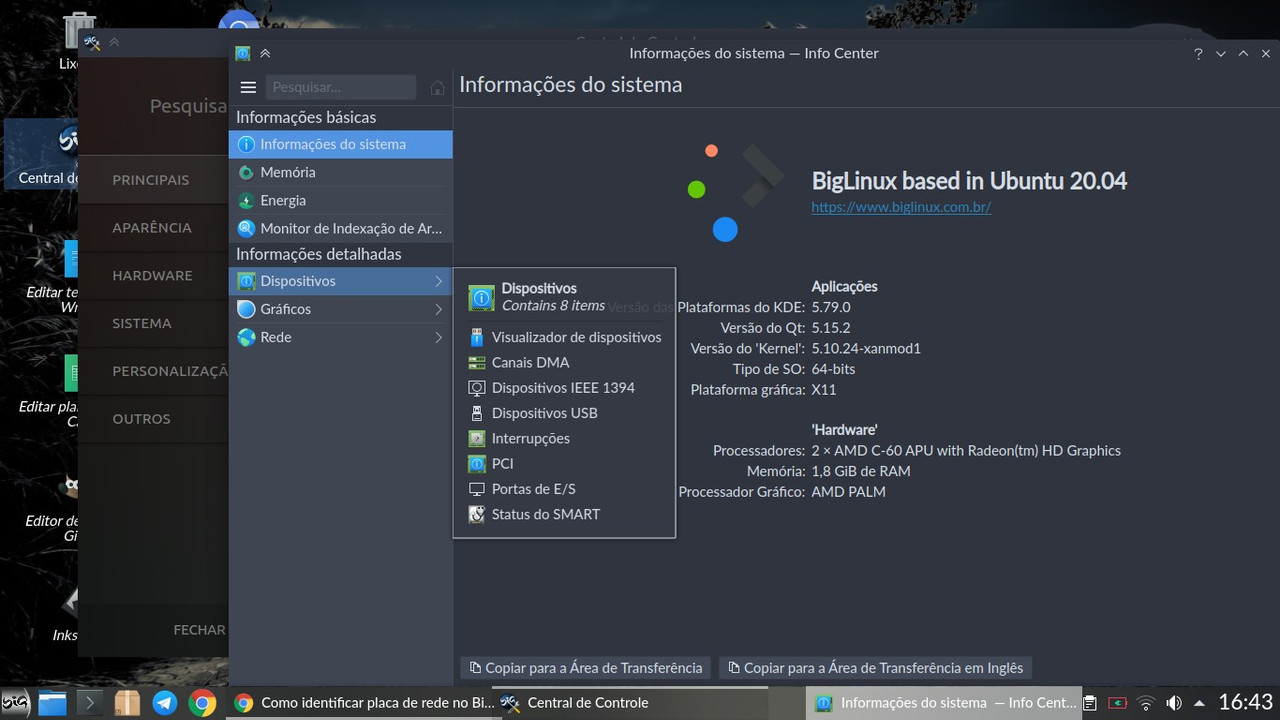Viewport: 1280px width, 720px height.
Task: Select SISTEMA in Central de Controle window
Action: pos(151,323)
